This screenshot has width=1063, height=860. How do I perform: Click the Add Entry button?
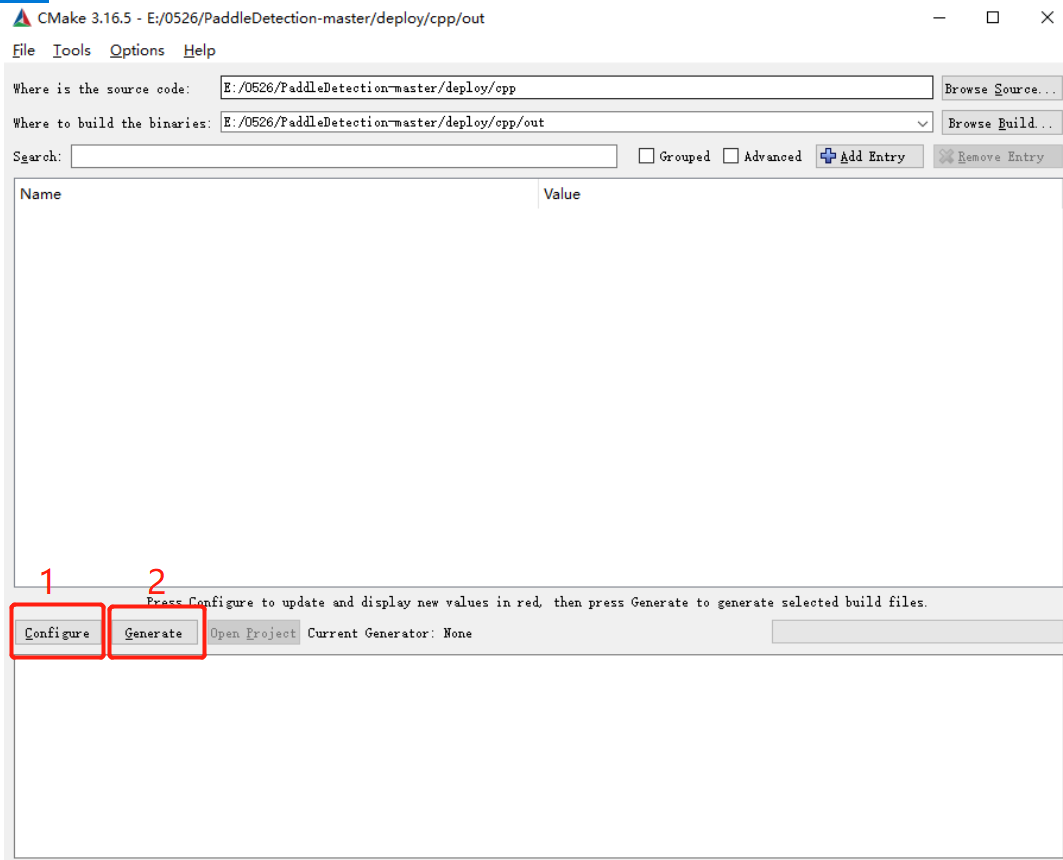pyautogui.click(x=869, y=157)
